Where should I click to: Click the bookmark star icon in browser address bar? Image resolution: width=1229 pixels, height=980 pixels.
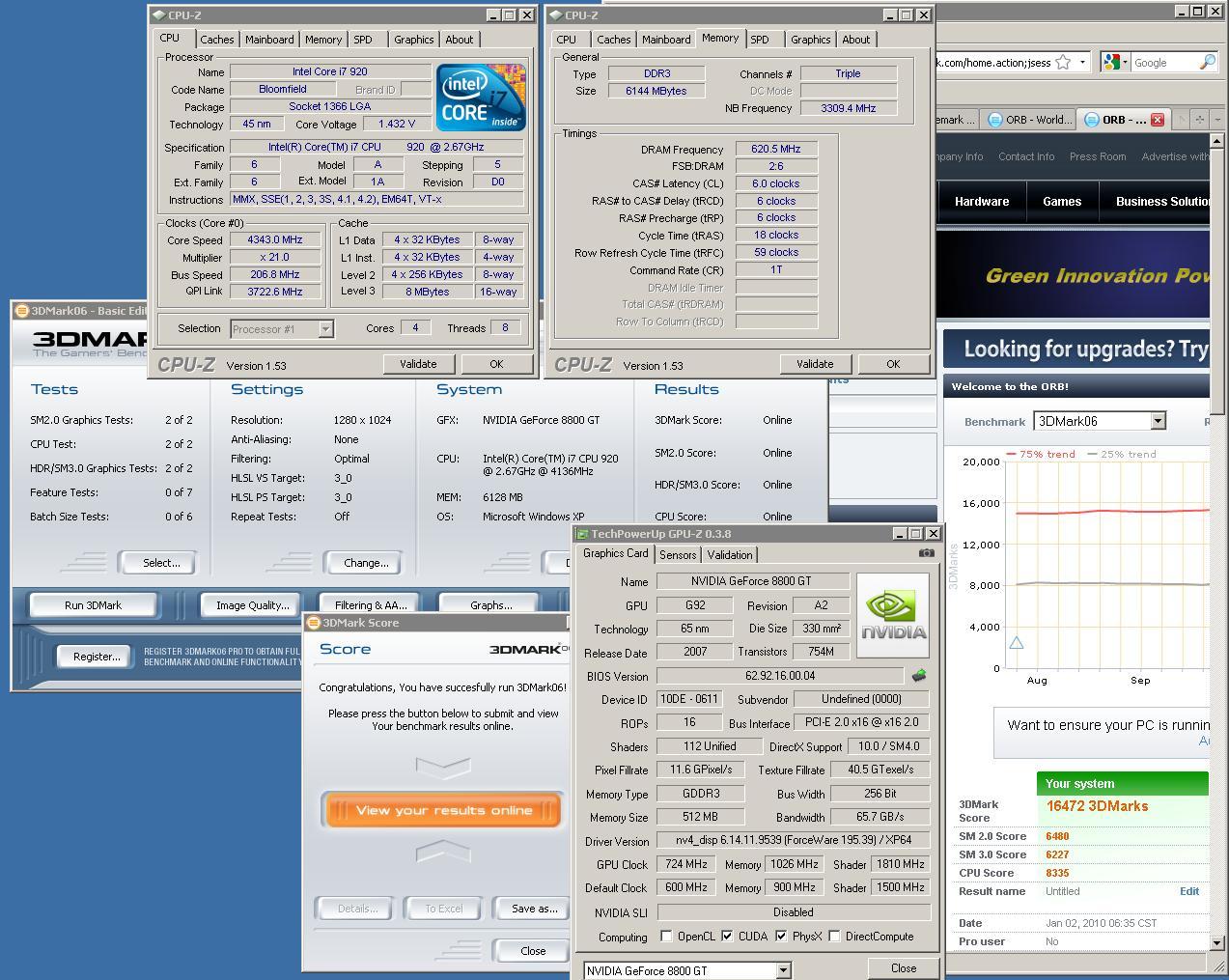(1063, 63)
